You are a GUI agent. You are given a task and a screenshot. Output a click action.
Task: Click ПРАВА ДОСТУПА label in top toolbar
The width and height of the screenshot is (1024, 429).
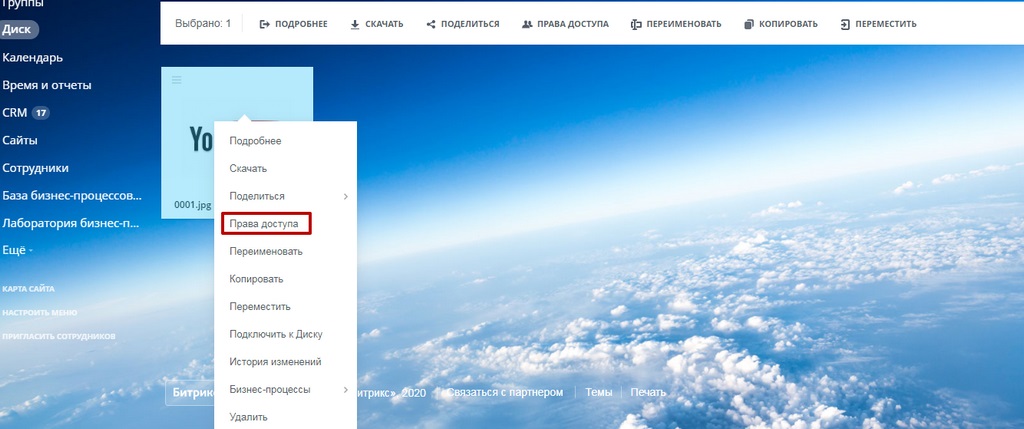point(573,24)
